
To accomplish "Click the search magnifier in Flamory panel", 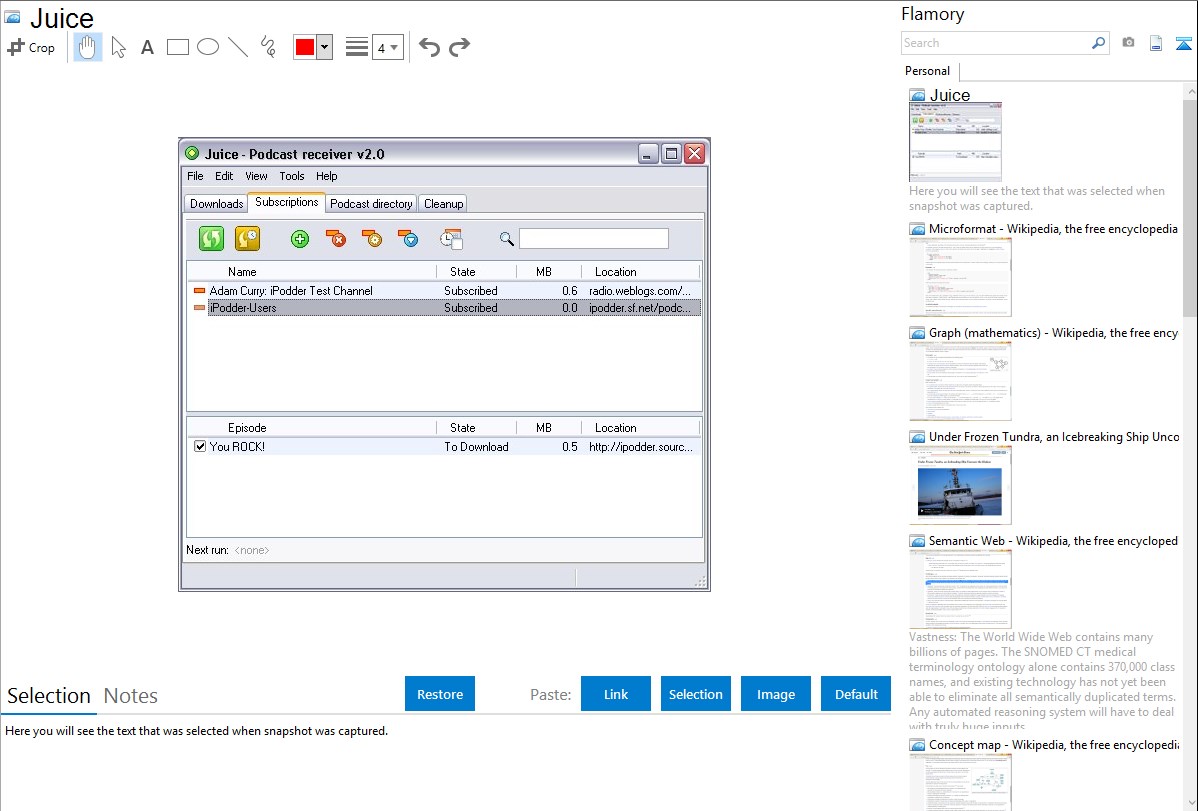I will point(1099,43).
